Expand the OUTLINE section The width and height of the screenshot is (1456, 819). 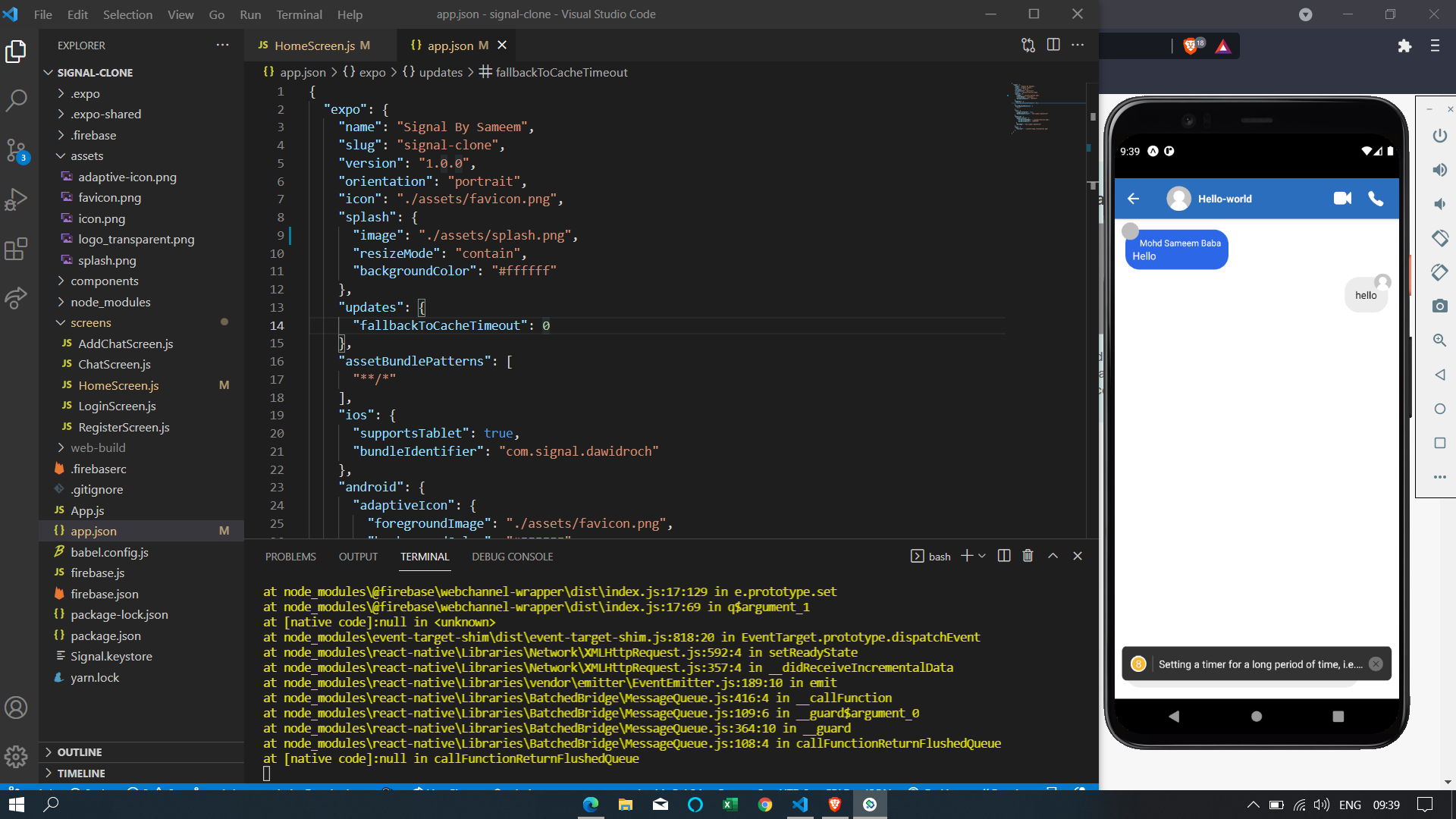point(141,752)
